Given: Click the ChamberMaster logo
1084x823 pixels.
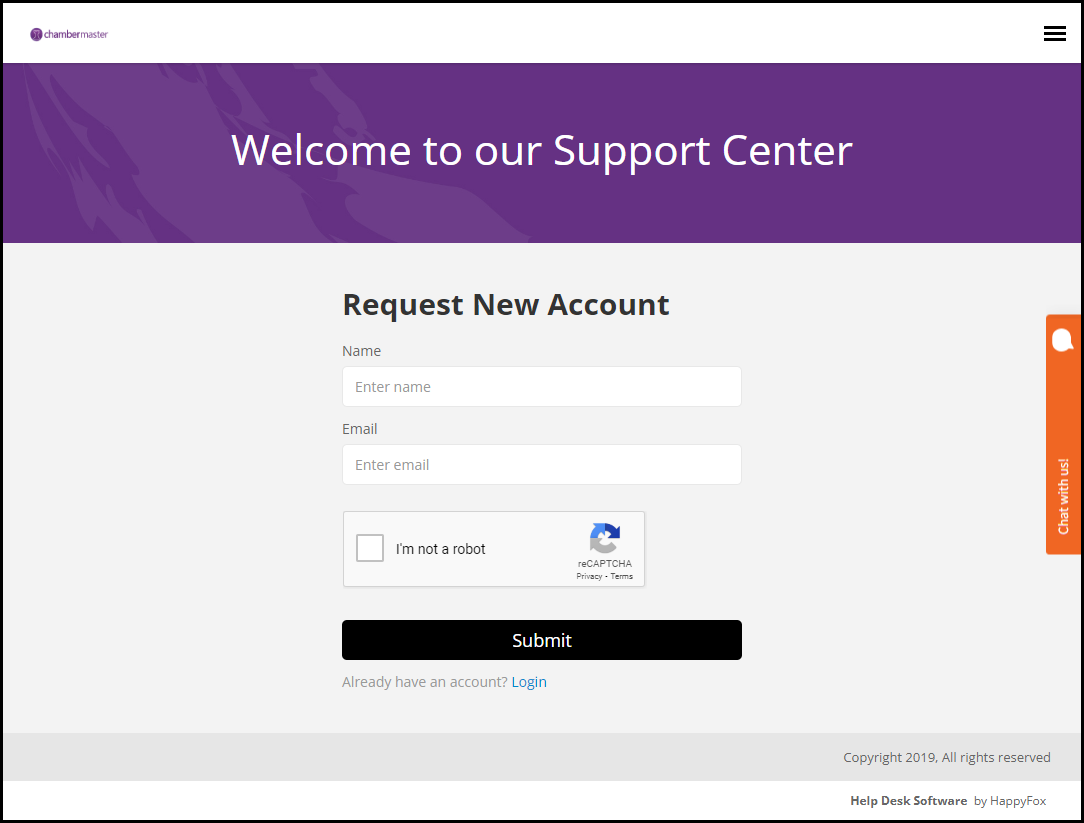Looking at the screenshot, I should [x=69, y=34].
